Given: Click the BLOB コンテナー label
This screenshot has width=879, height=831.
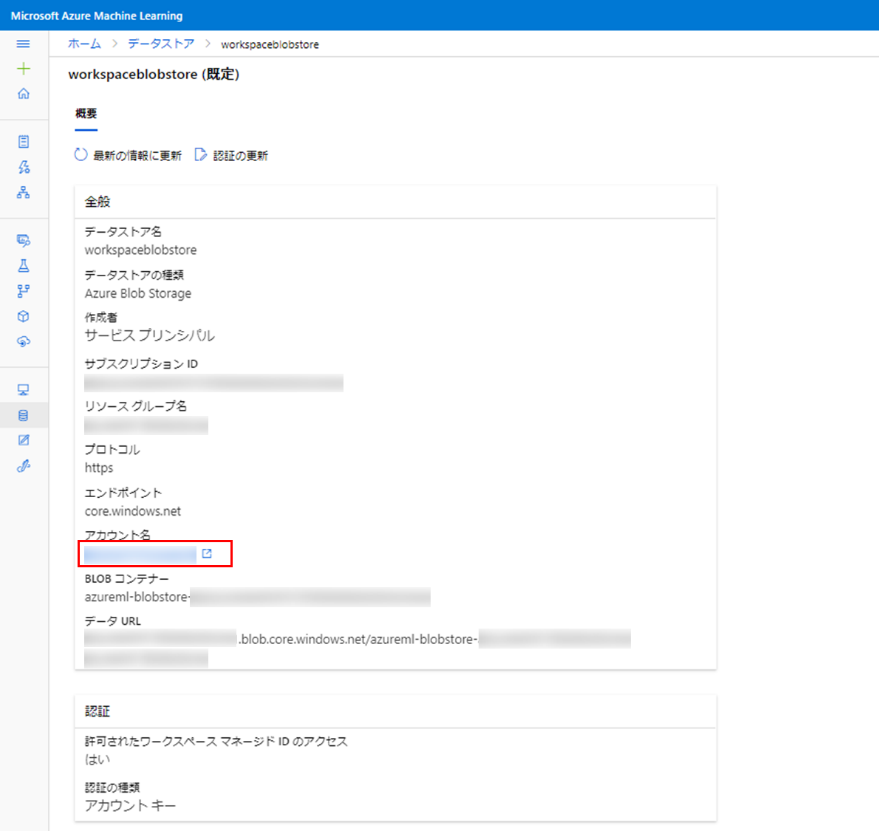Looking at the screenshot, I should tap(127, 579).
